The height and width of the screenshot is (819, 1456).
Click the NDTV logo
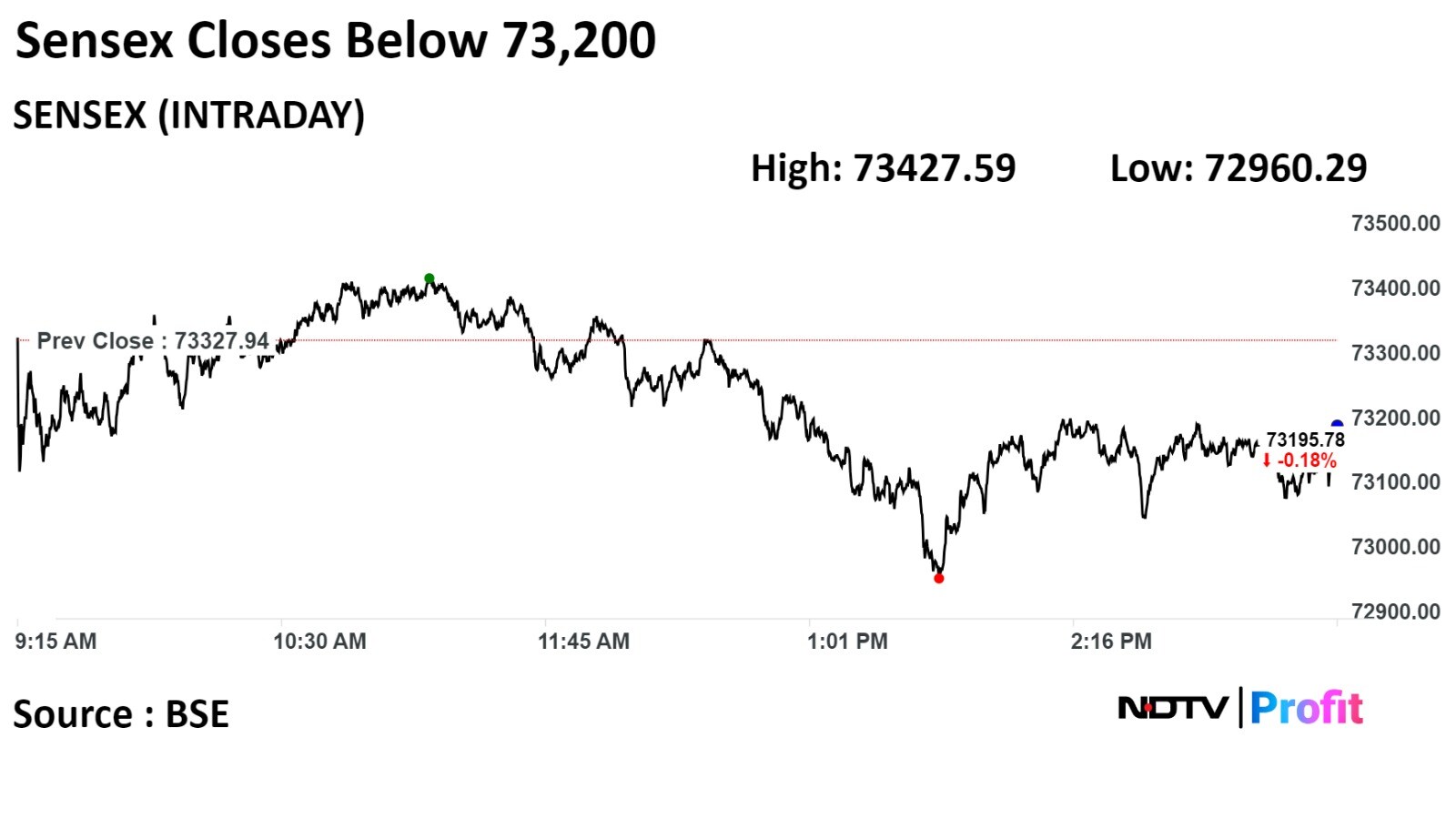(1173, 707)
